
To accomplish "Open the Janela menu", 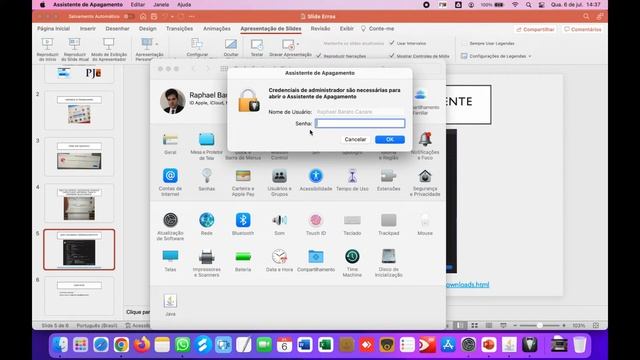I will [161, 4].
